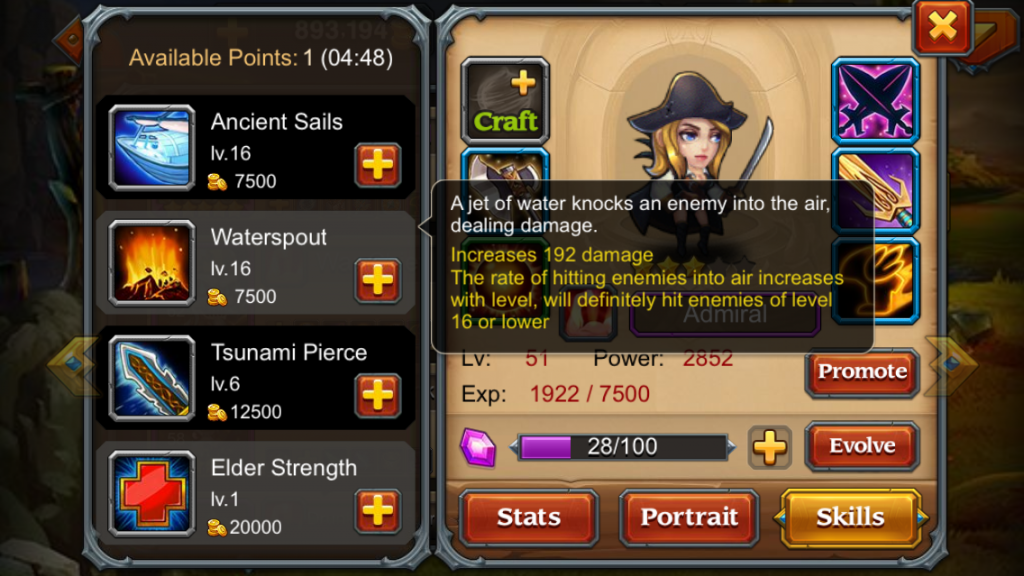Add soul stones with plus button
The height and width of the screenshot is (576, 1024).
769,448
